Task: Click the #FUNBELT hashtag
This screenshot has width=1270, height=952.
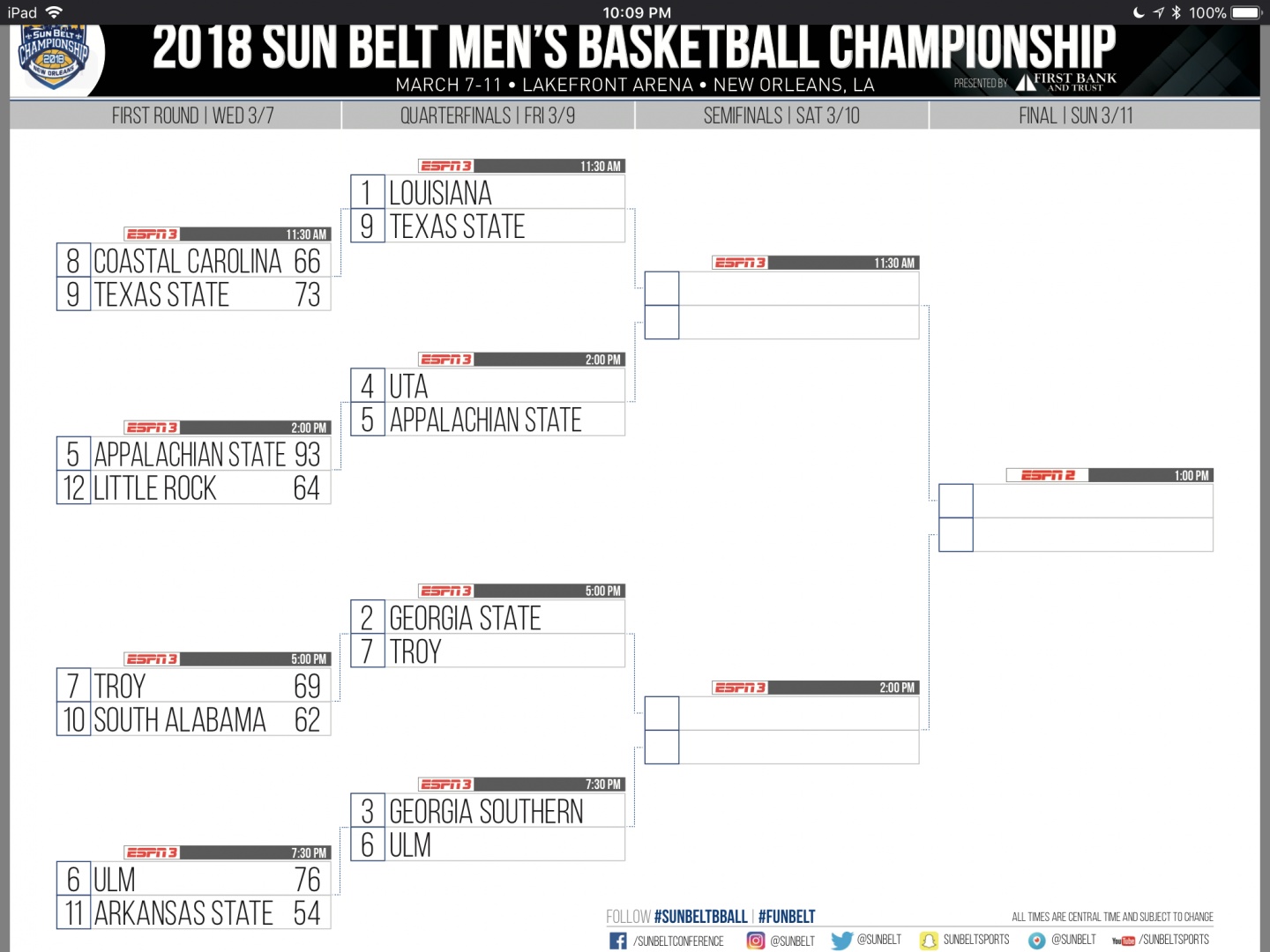Action: click(x=787, y=917)
